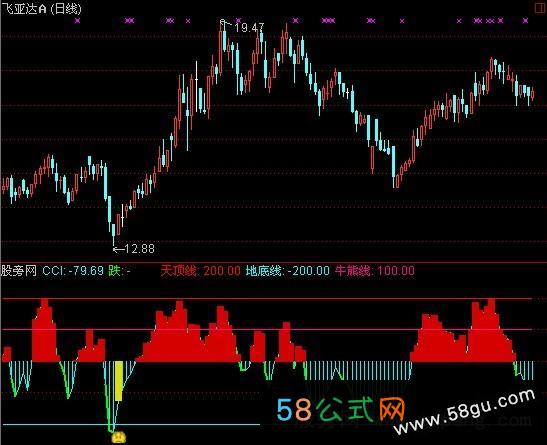The image size is (547, 445).
Task: Click the yellow smiley face signal icon
Action: pyautogui.click(x=119, y=437)
